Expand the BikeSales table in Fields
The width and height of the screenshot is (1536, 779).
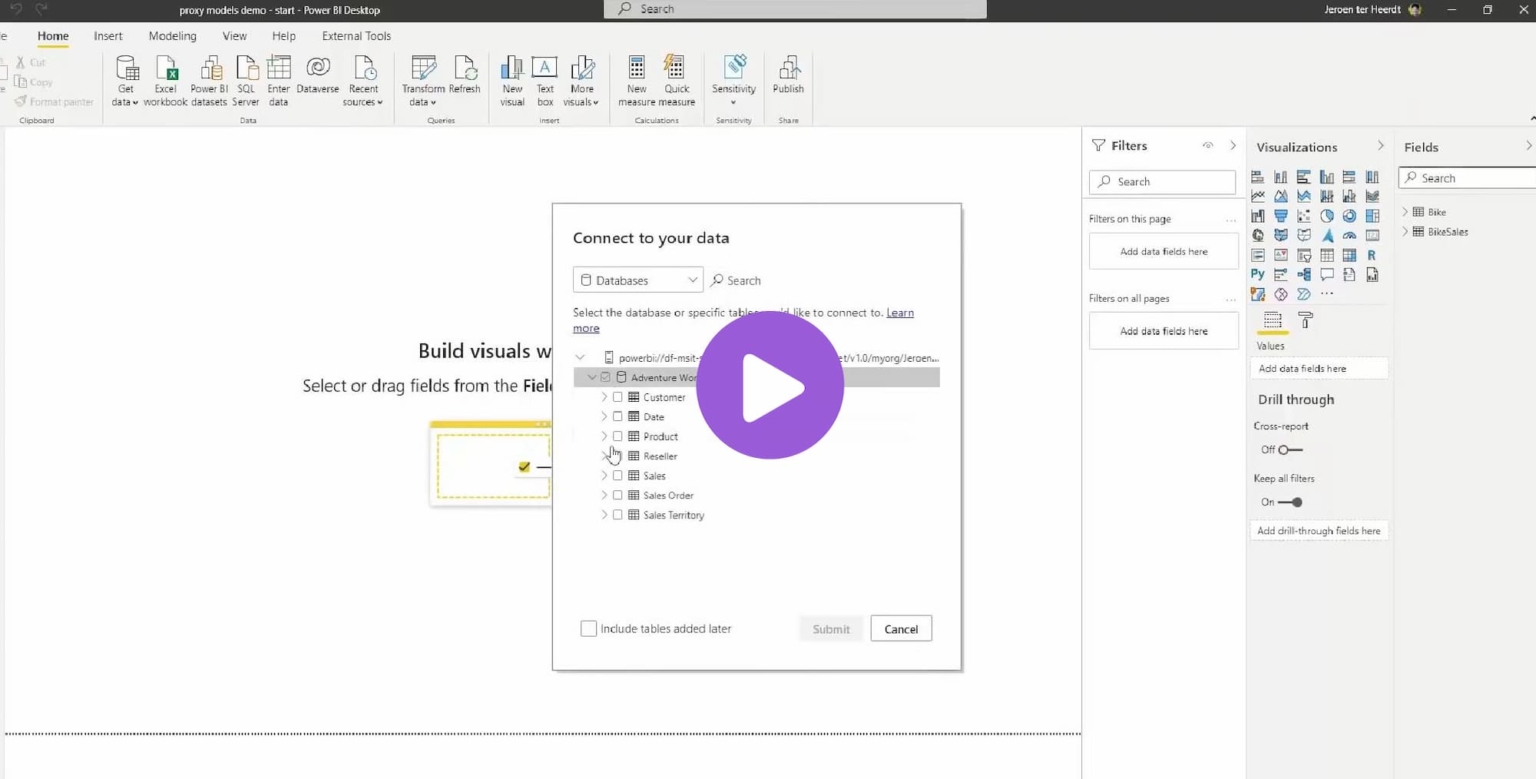[x=1407, y=231]
